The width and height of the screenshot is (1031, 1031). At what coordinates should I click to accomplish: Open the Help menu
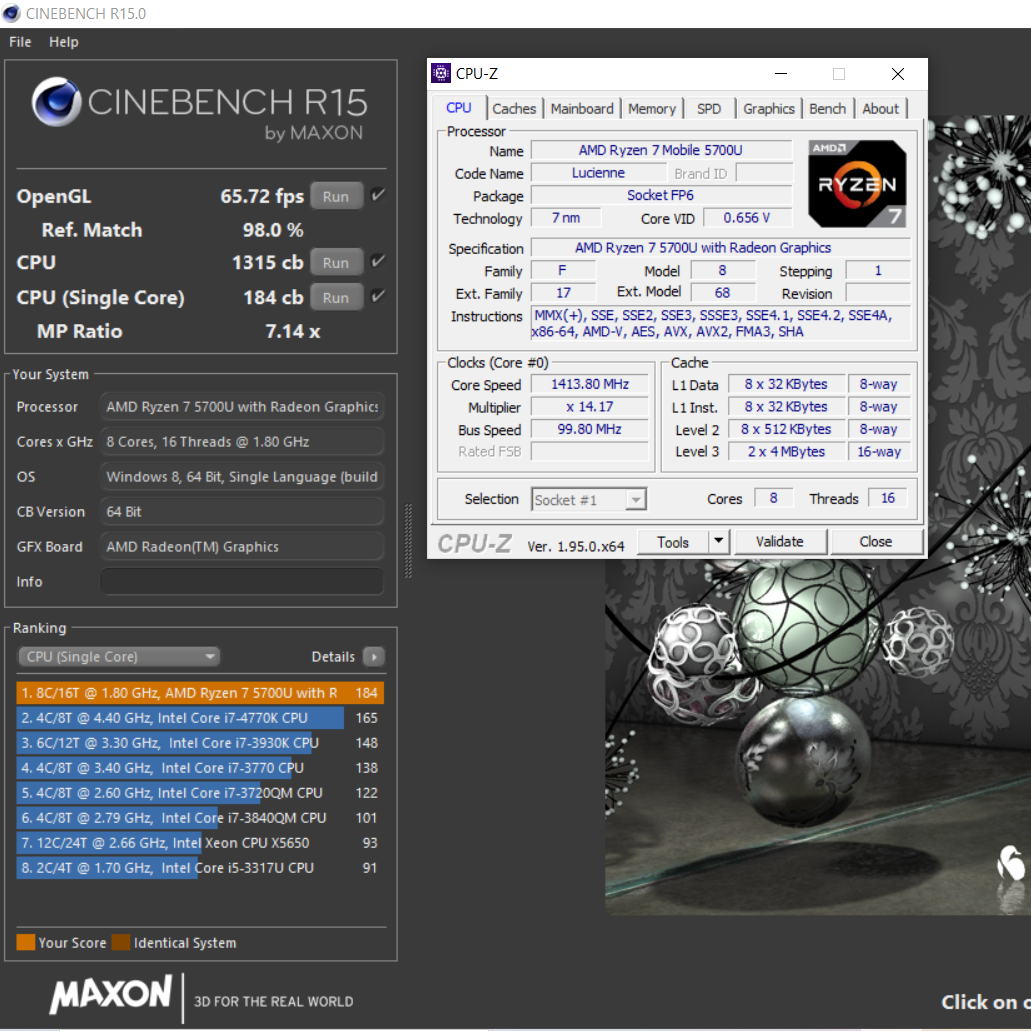[x=63, y=42]
